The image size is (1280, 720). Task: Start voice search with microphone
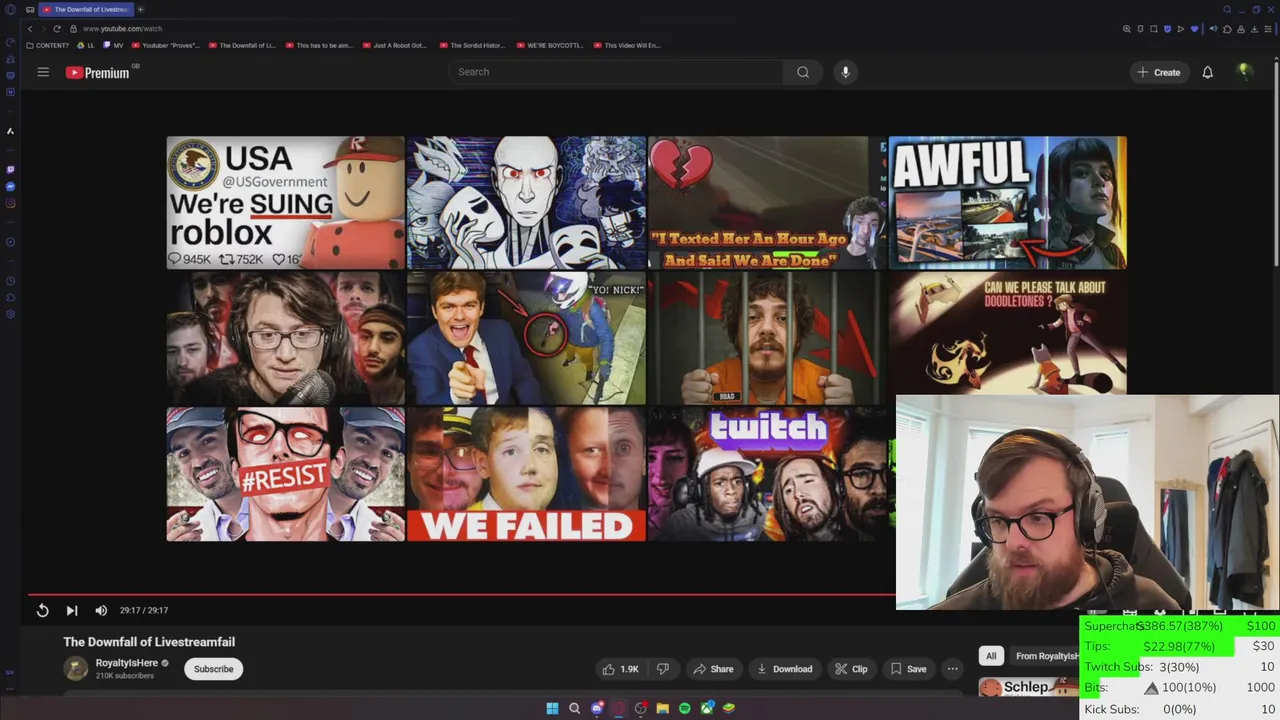845,72
